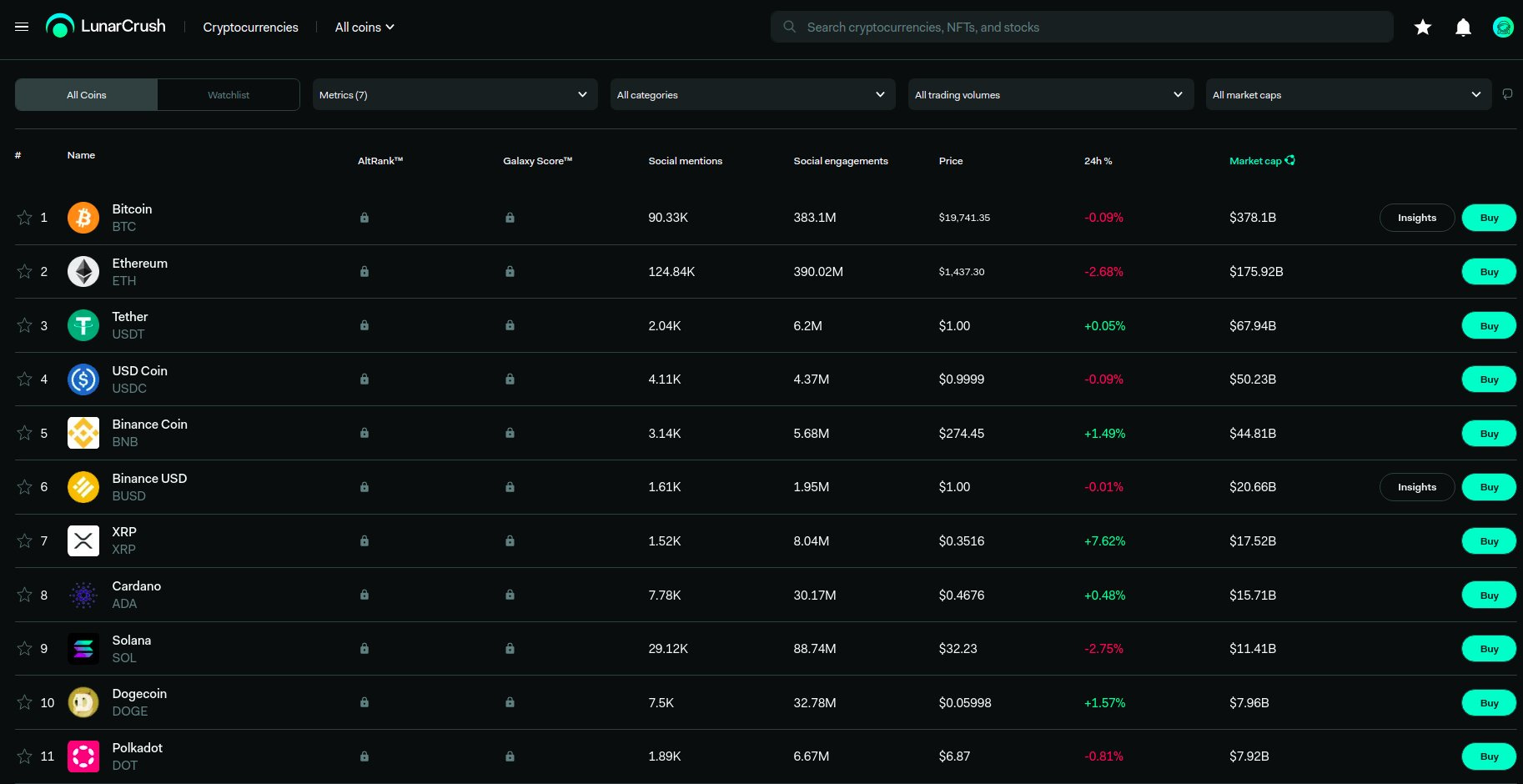This screenshot has width=1523, height=784.
Task: Sort by Price column header
Action: 951,161
